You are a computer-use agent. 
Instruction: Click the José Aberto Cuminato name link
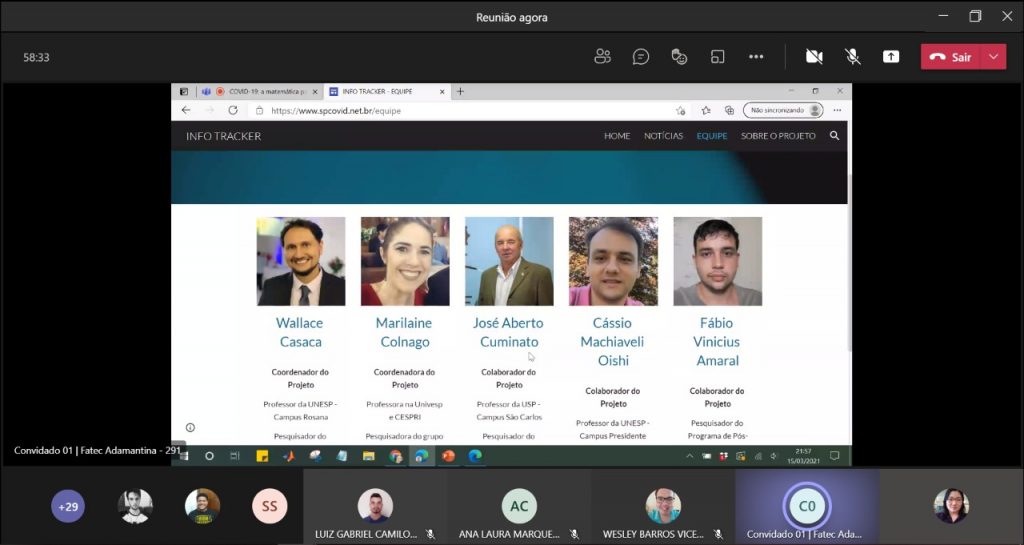[x=509, y=332]
